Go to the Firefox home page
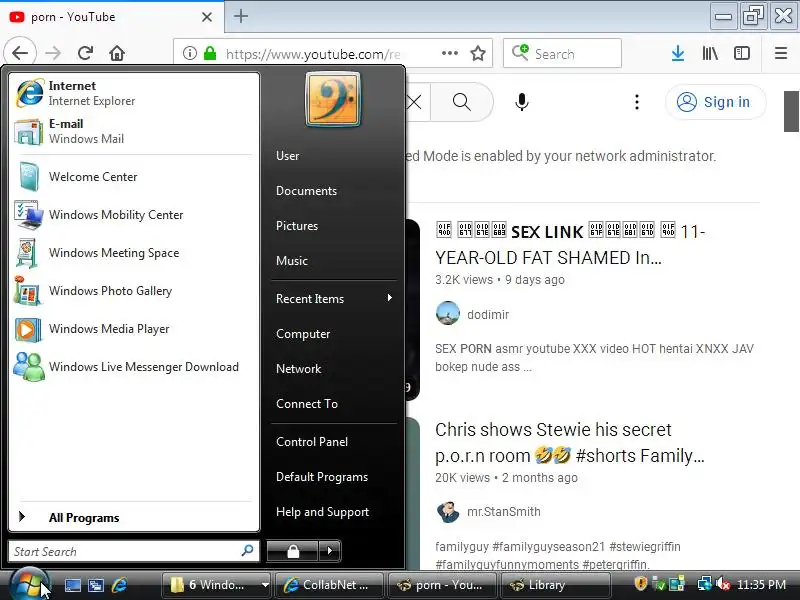 [117, 53]
